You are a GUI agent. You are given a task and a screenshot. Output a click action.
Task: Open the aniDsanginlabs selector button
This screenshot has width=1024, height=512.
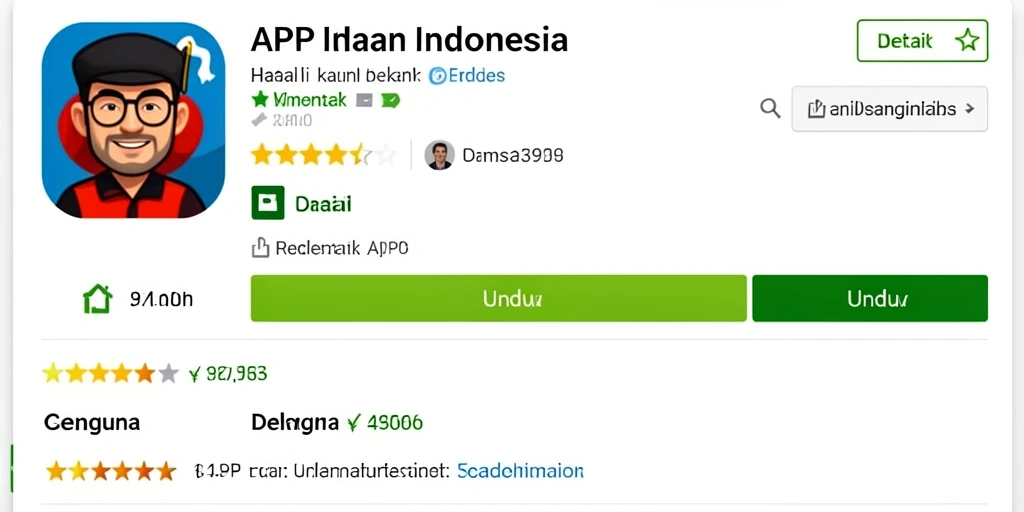[889, 109]
